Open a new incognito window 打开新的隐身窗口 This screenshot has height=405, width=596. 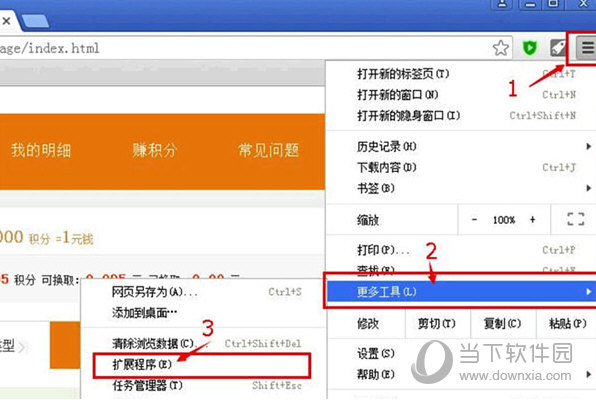tap(461, 115)
